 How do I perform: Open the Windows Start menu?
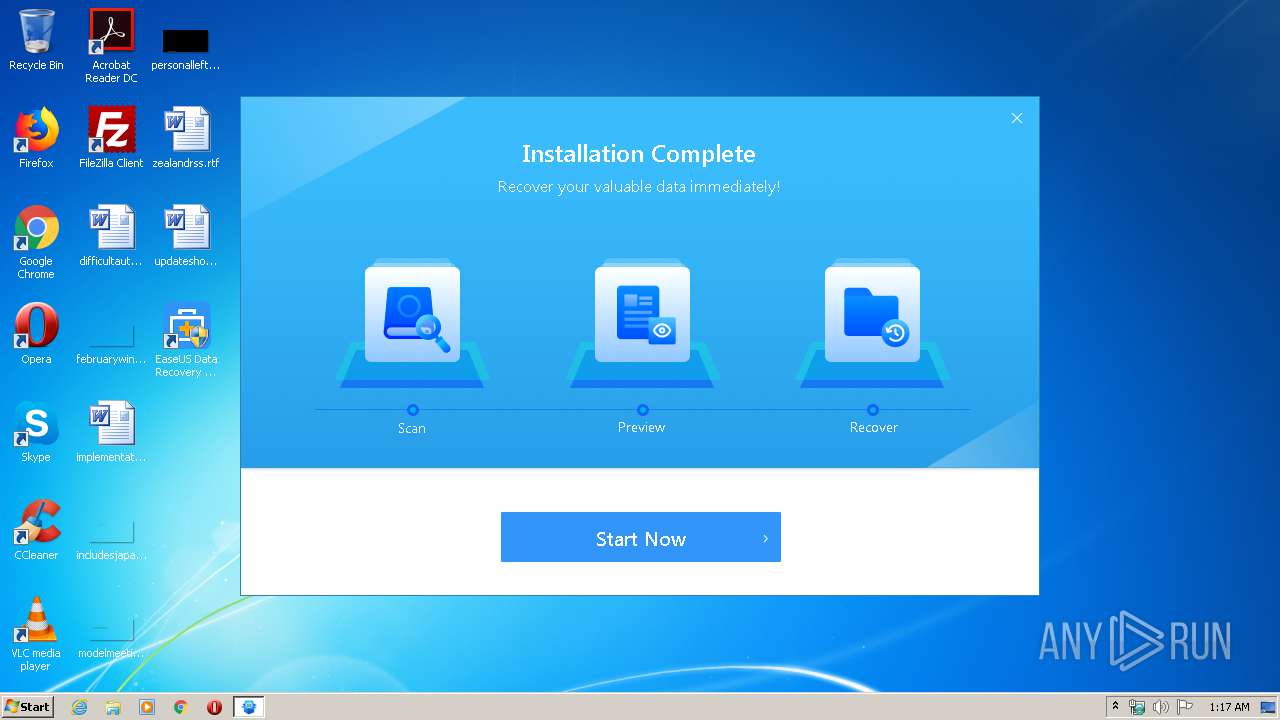27,706
